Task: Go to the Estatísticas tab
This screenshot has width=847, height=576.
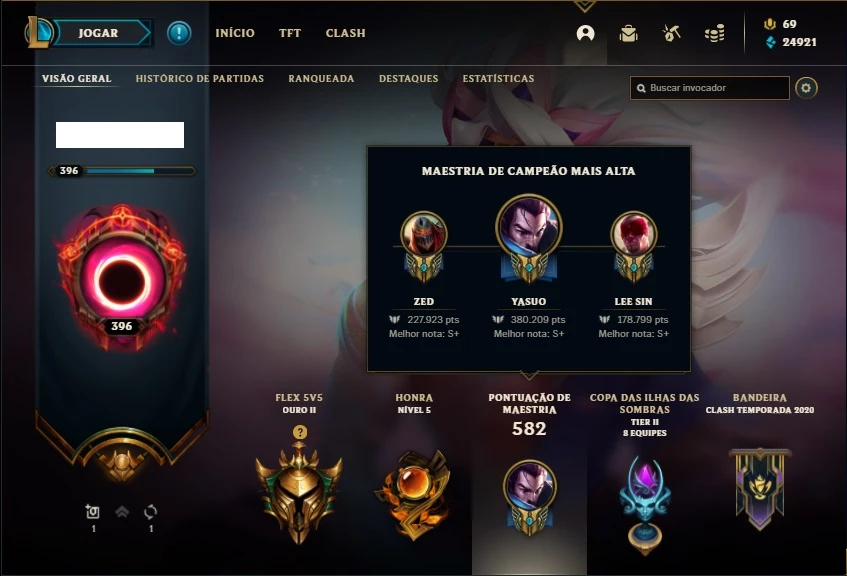Action: click(x=498, y=78)
